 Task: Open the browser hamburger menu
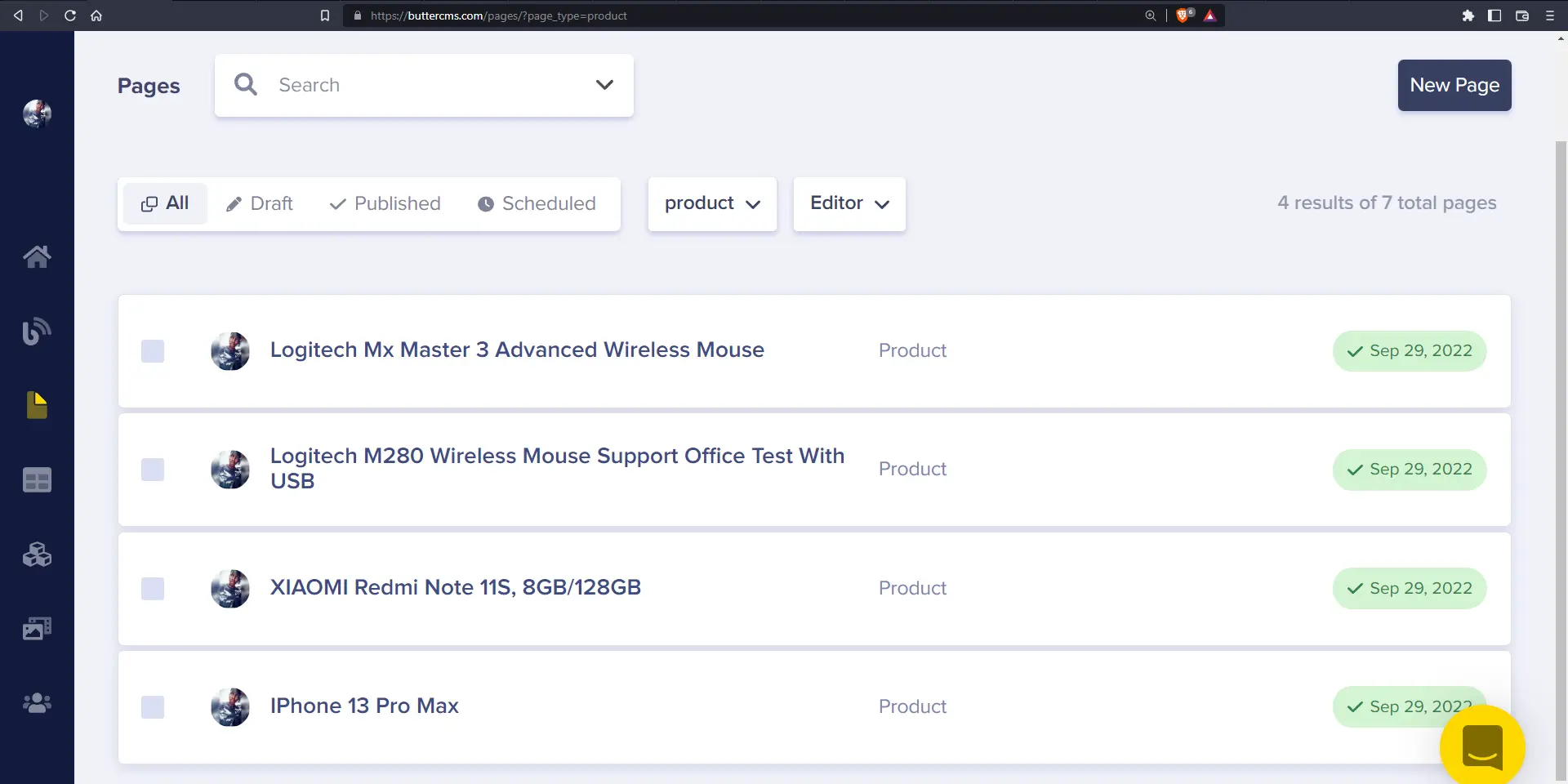coord(1550,16)
